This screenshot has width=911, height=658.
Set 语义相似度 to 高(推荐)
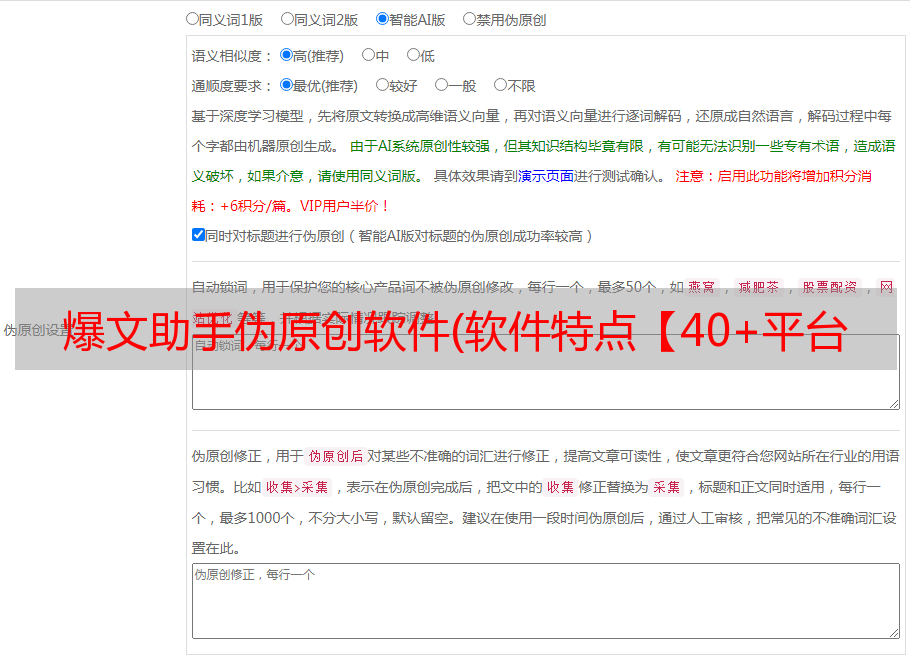[286, 55]
